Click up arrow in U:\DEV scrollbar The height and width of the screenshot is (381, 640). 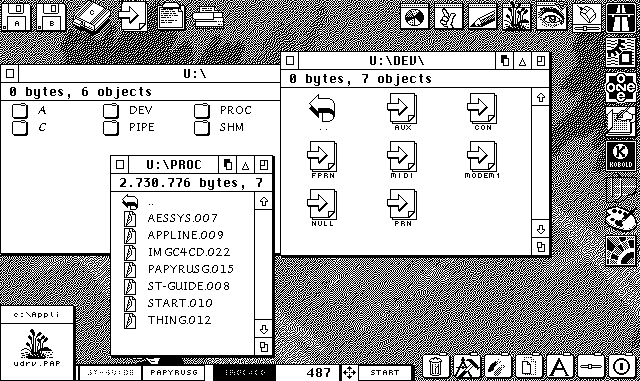pyautogui.click(x=541, y=98)
